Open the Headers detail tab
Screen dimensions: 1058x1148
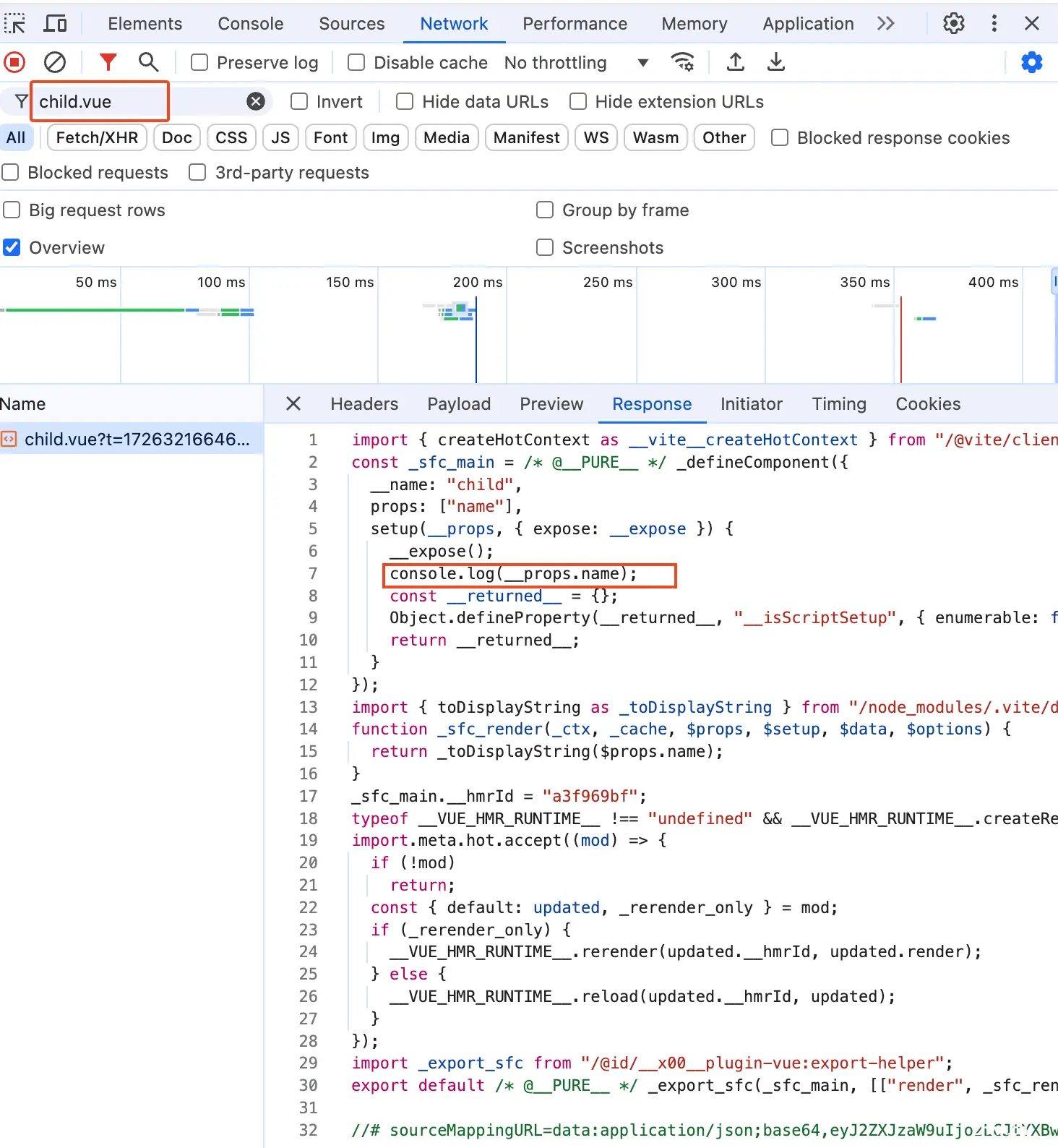click(x=364, y=404)
